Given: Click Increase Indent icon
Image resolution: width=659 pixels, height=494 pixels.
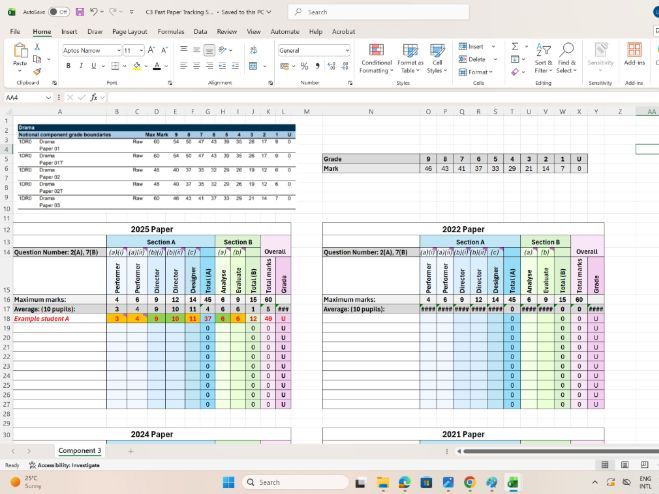Looking at the screenshot, I should [235, 66].
